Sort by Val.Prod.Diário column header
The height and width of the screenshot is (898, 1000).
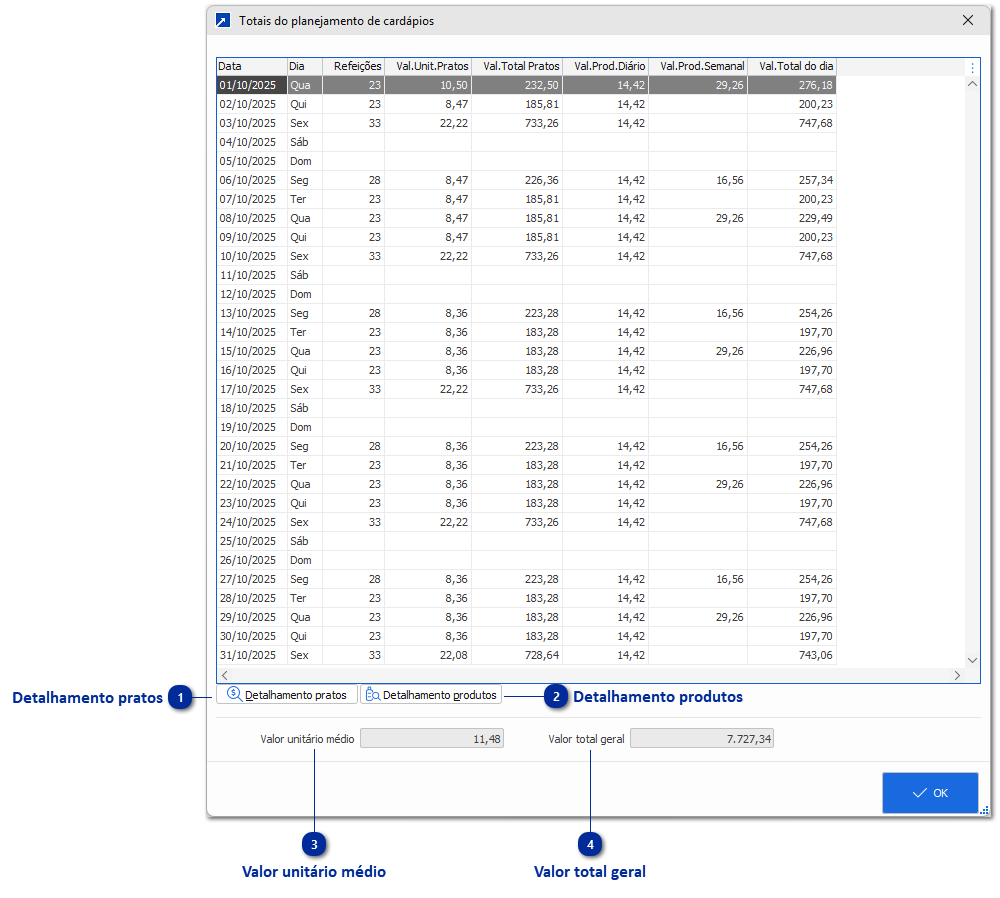point(605,66)
